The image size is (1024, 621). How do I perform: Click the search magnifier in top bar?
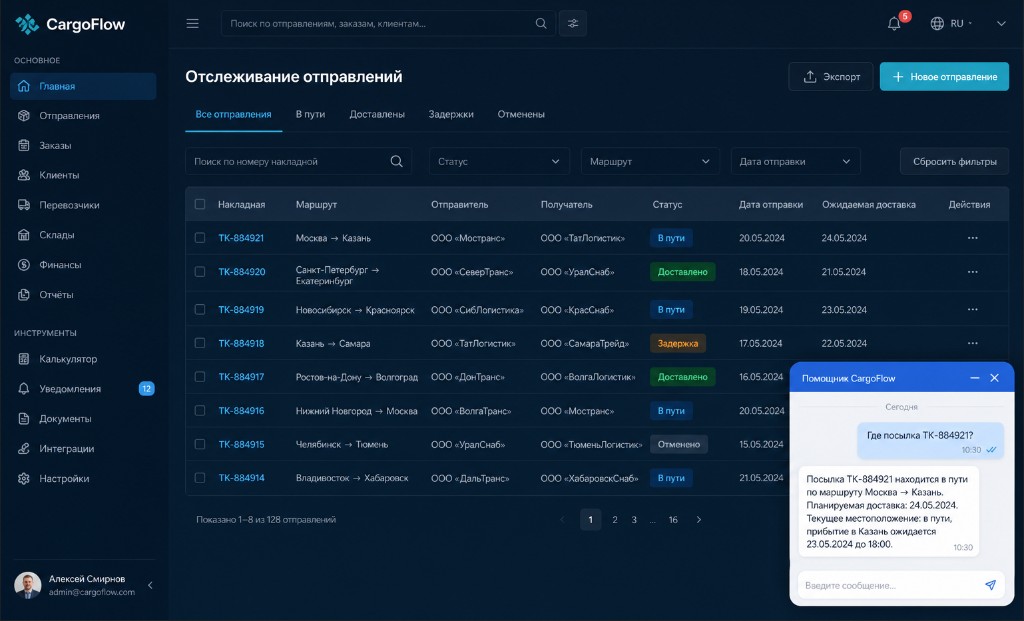click(541, 24)
